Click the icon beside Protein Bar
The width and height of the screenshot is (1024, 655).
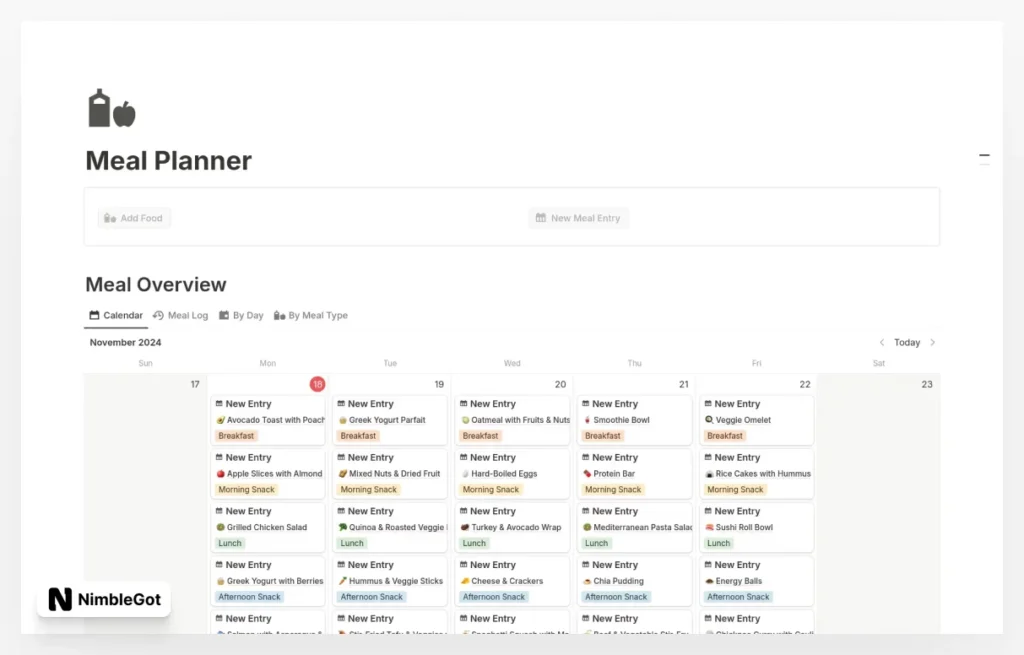tap(586, 473)
